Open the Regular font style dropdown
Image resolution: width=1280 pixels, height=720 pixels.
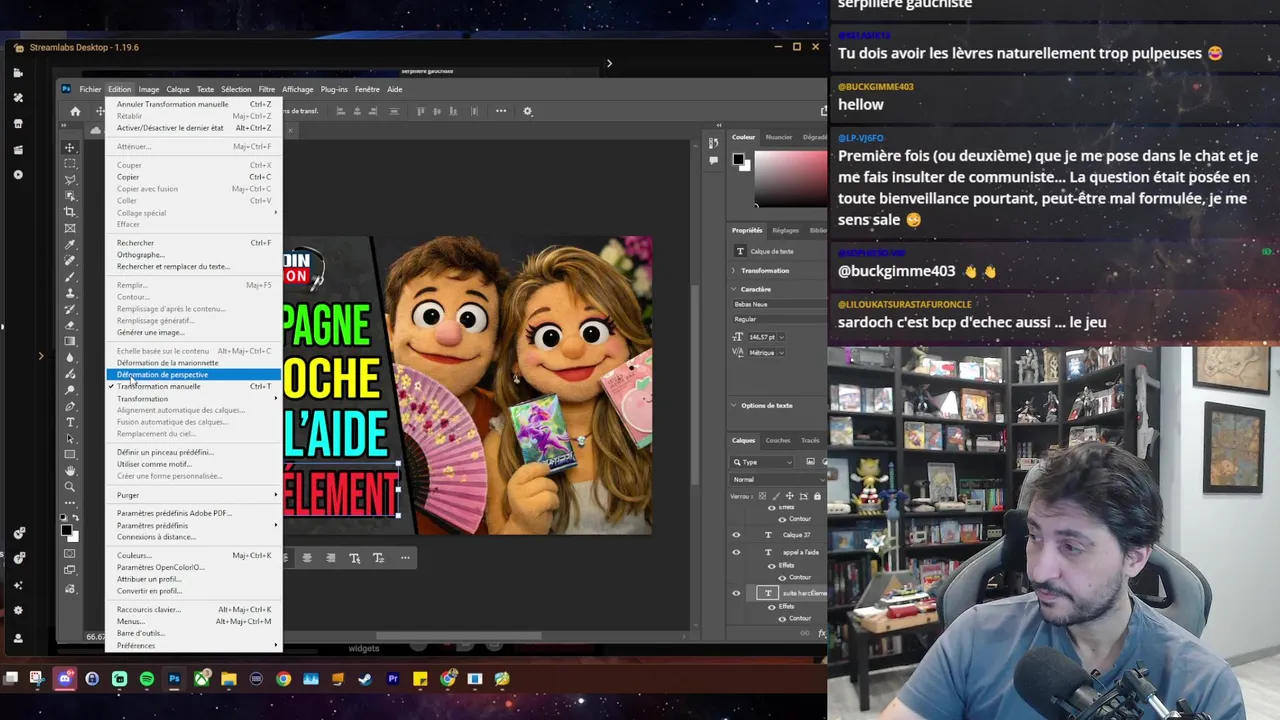click(780, 319)
